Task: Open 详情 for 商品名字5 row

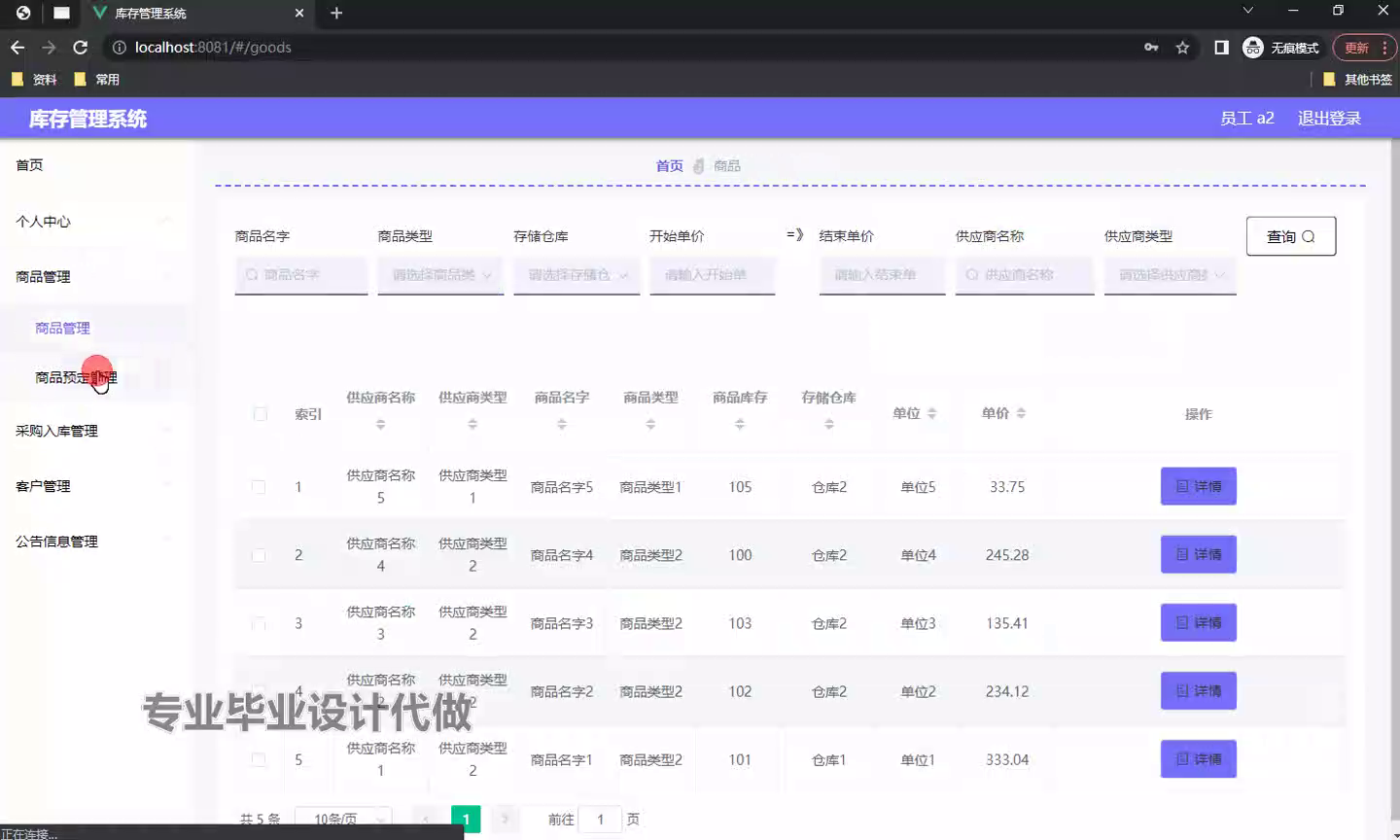Action: [1199, 486]
